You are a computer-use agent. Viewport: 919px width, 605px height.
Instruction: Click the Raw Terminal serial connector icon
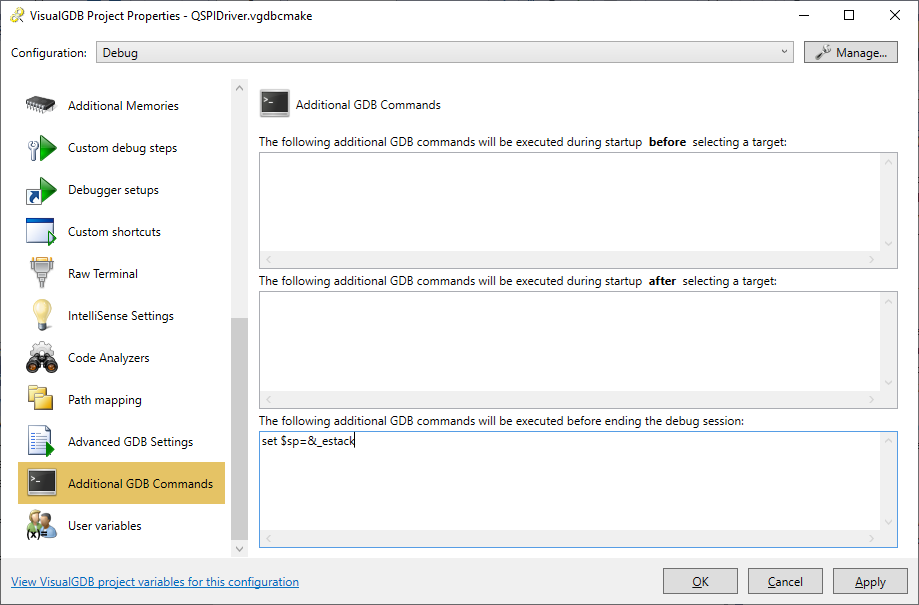point(41,273)
